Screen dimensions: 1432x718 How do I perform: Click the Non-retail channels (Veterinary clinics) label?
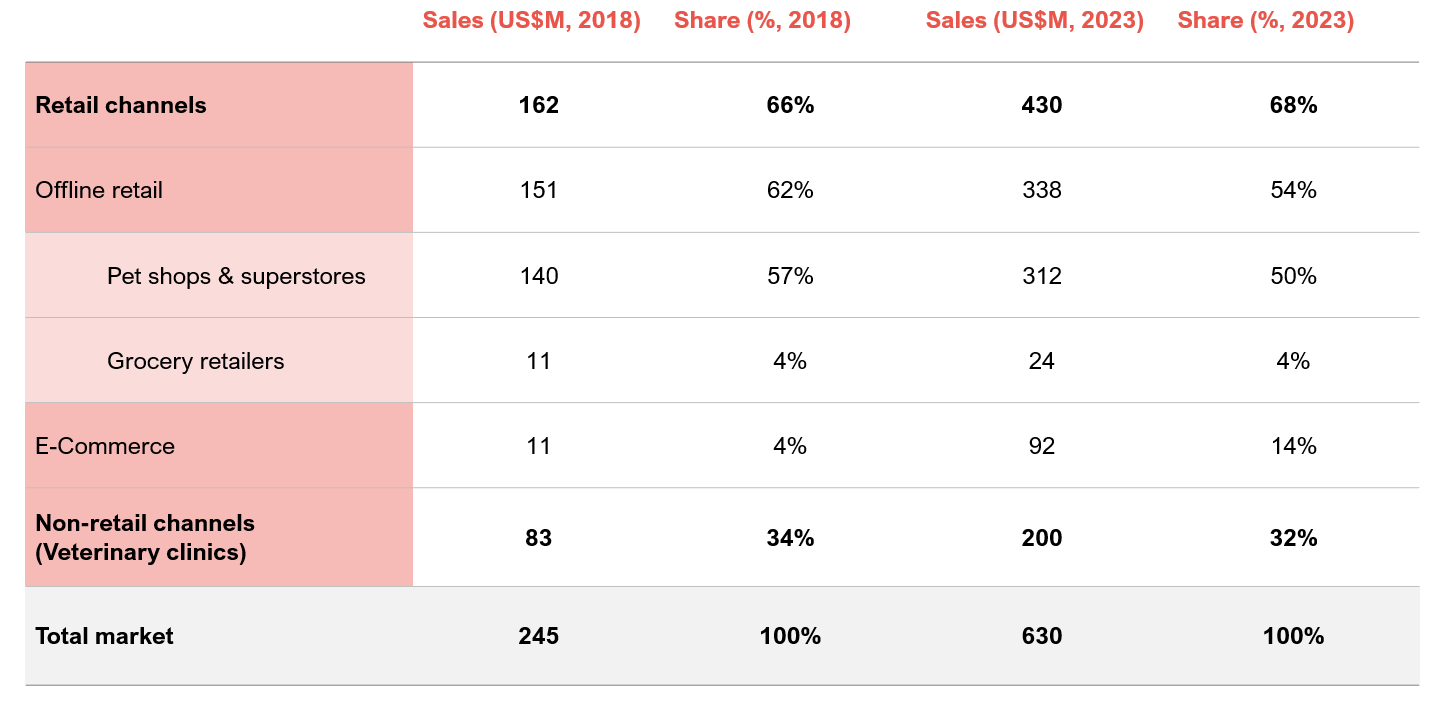(145, 537)
